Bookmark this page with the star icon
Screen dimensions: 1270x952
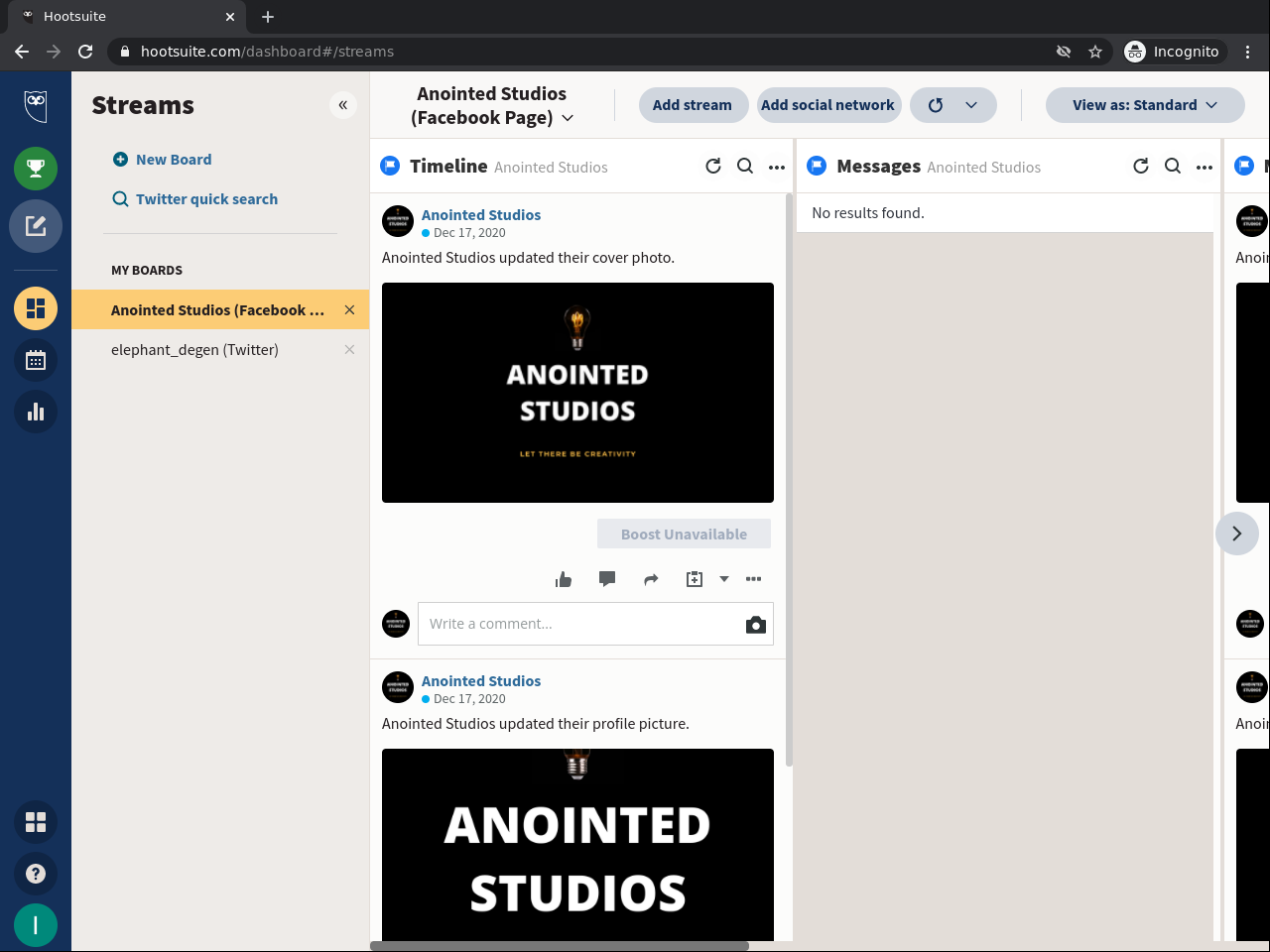[1095, 52]
